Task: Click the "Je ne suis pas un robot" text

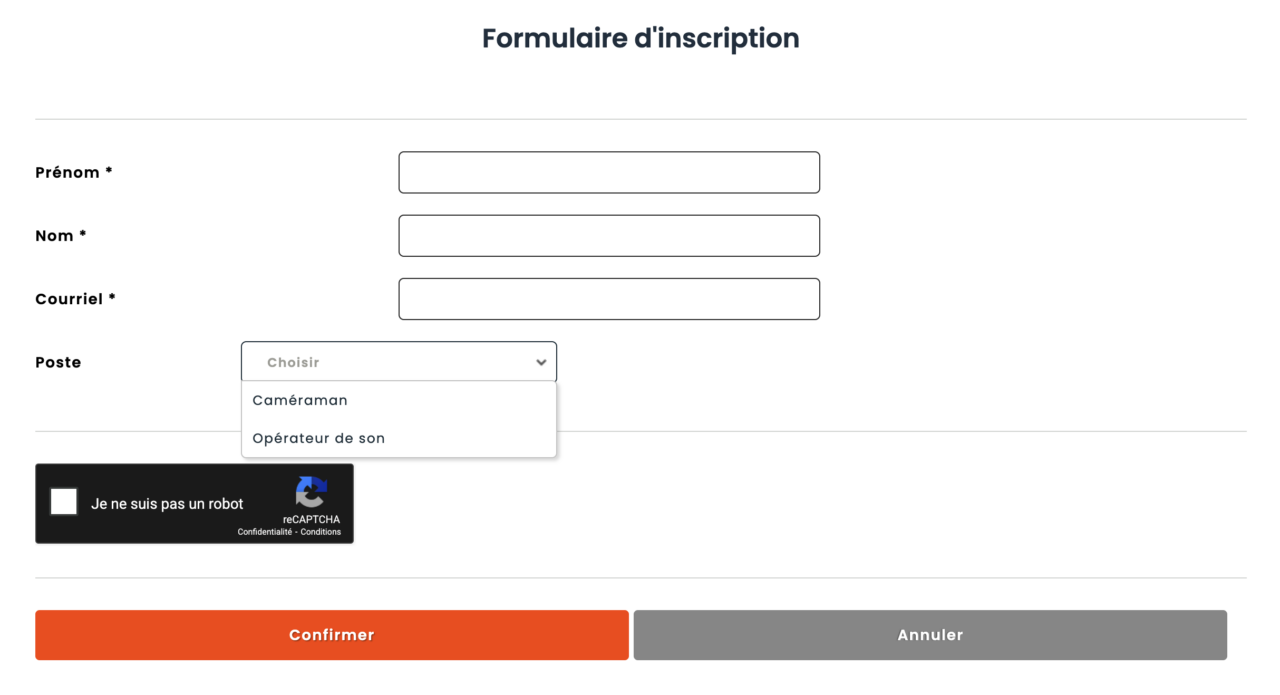Action: 167,504
